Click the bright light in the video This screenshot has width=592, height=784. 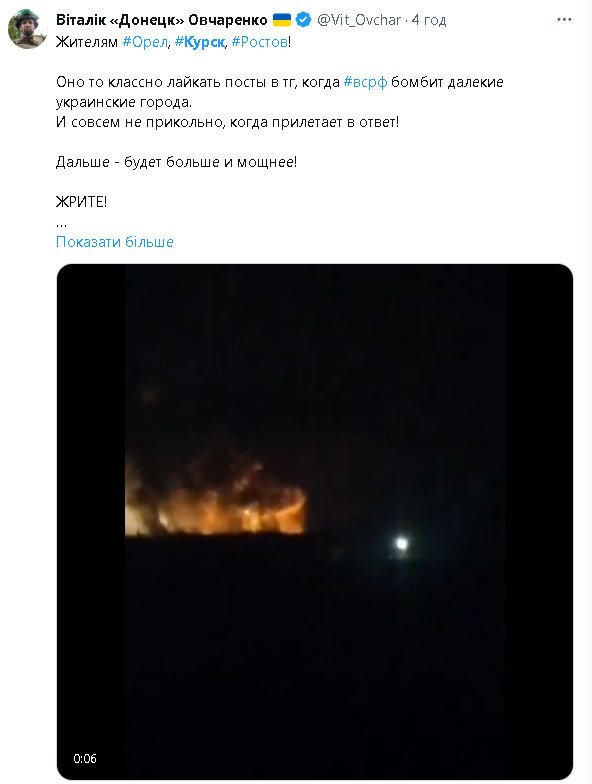click(401, 543)
